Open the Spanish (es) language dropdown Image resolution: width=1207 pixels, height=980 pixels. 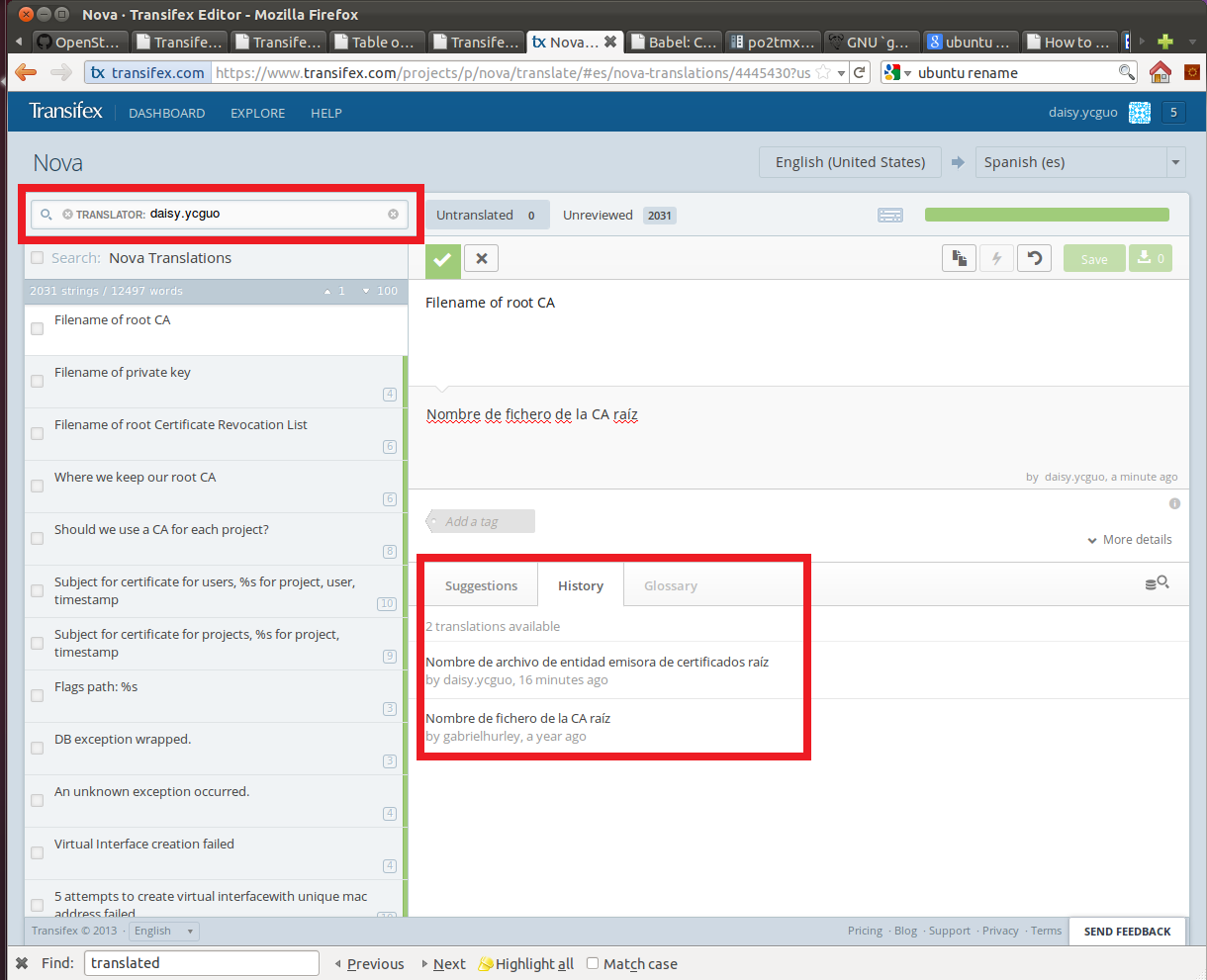click(1174, 162)
